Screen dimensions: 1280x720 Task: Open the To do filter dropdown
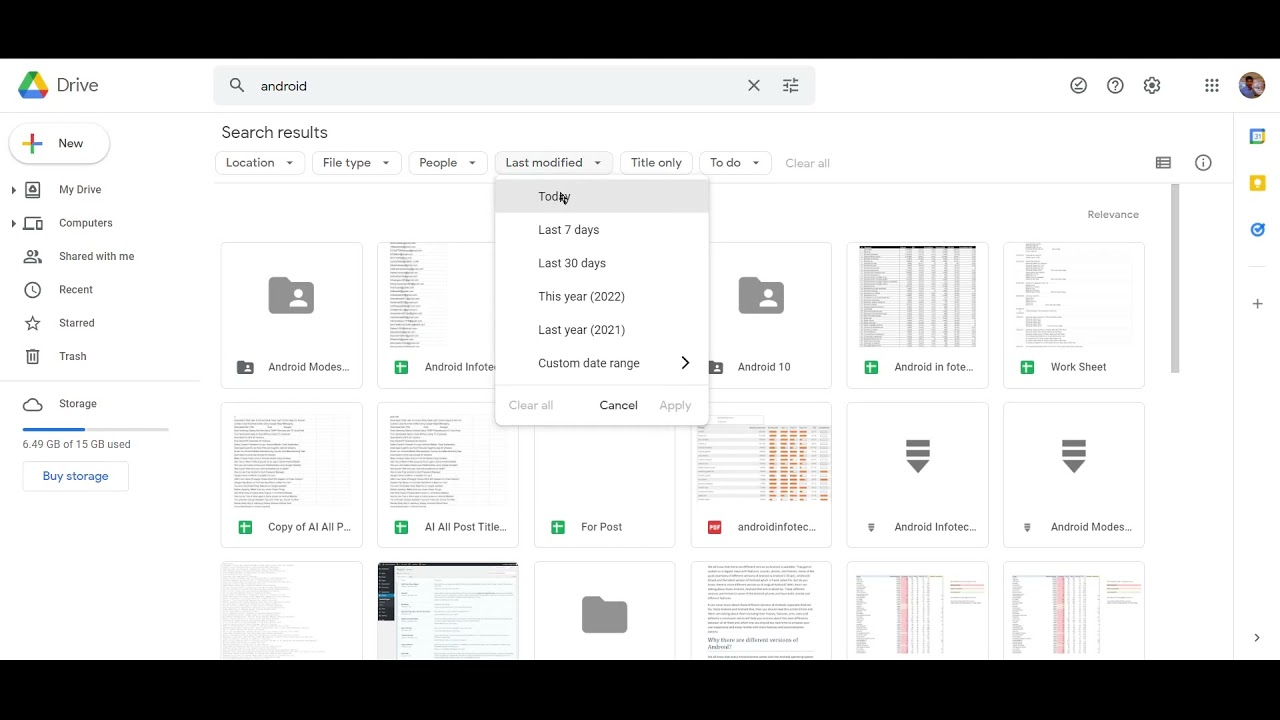coord(735,163)
